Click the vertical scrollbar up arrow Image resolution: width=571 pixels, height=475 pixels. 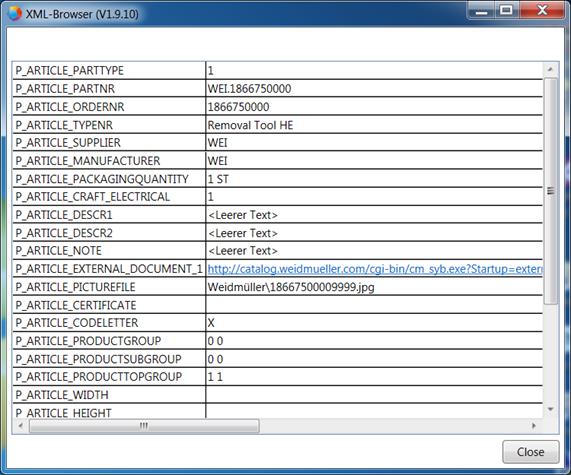[x=550, y=69]
